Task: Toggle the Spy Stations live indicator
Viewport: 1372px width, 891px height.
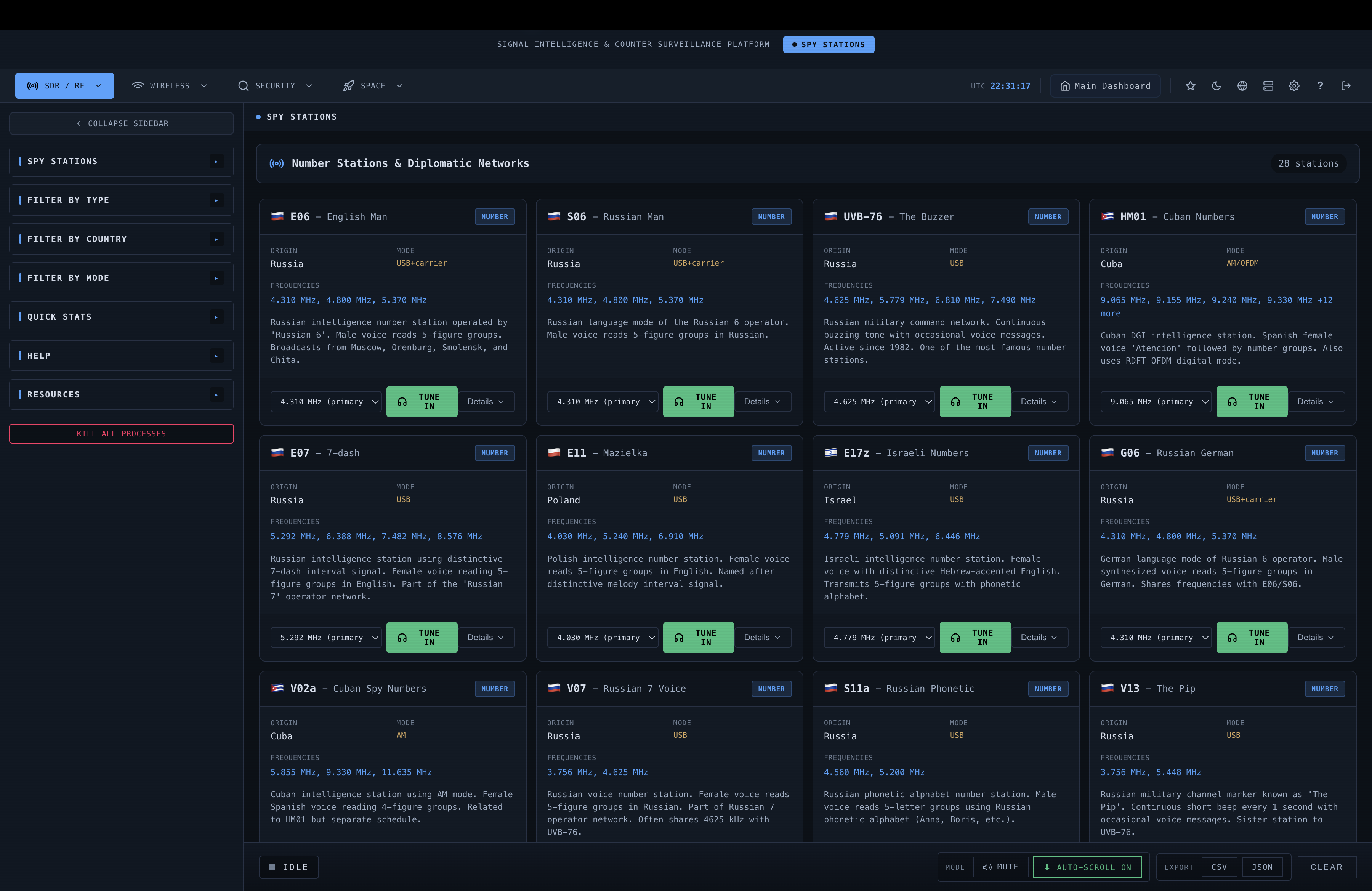Action: tap(829, 44)
